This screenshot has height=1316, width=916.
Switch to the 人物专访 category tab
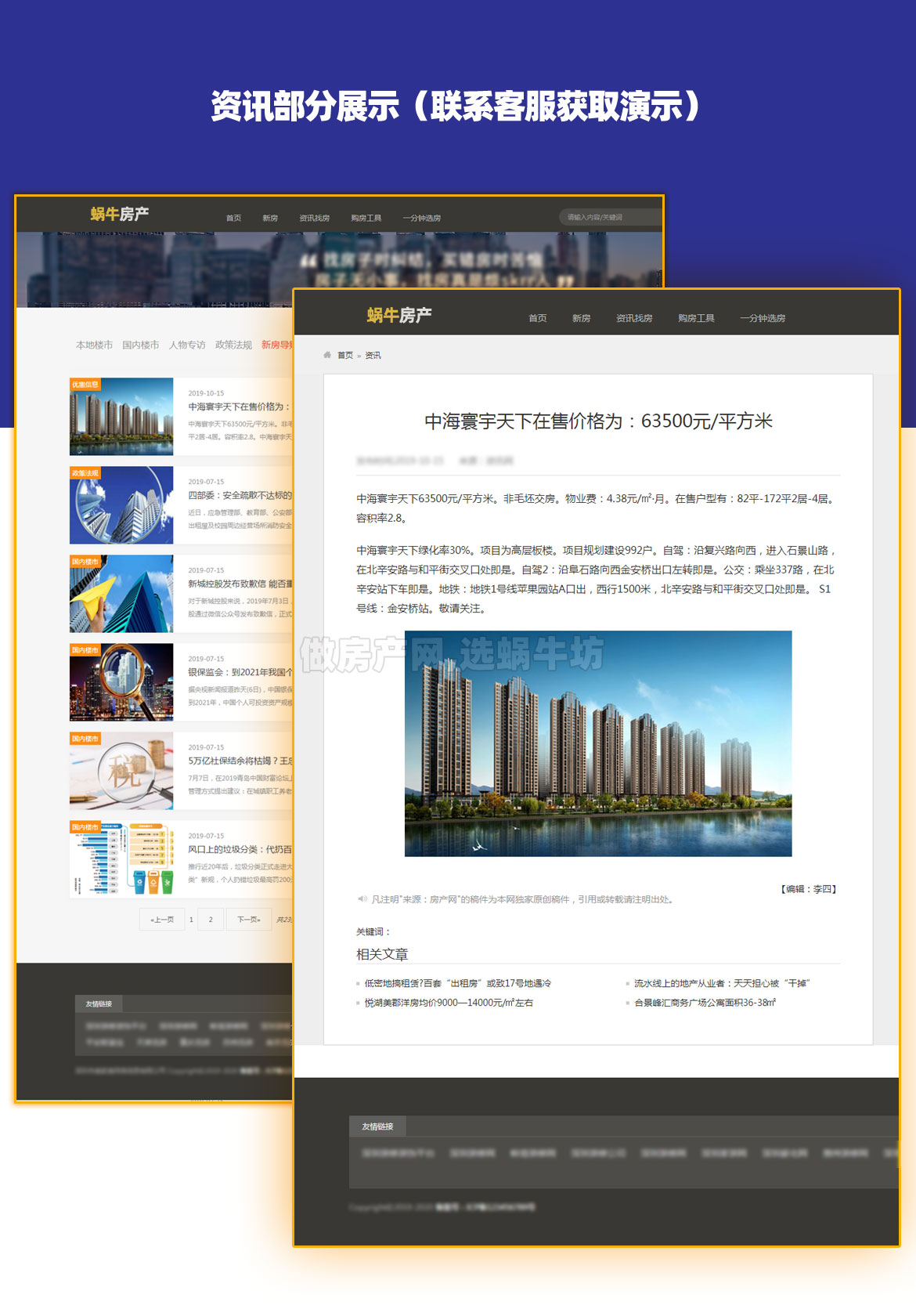click(x=187, y=345)
